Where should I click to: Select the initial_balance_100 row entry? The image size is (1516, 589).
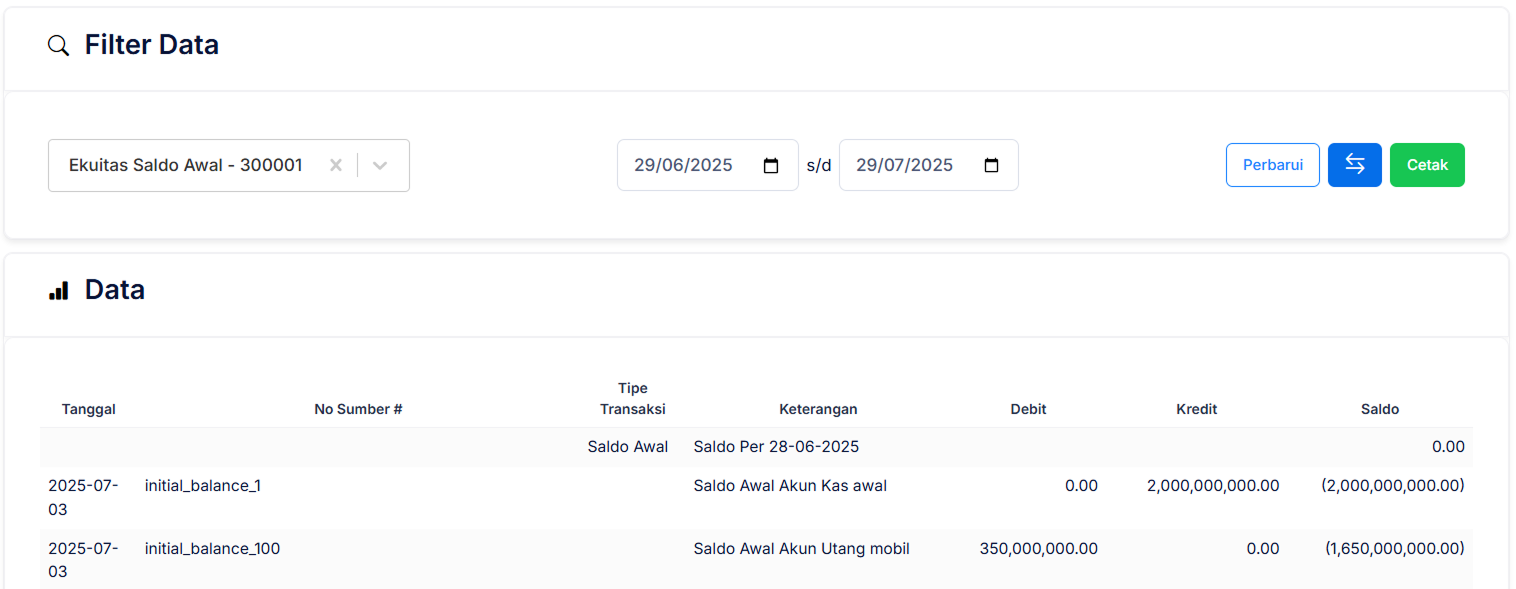point(212,549)
